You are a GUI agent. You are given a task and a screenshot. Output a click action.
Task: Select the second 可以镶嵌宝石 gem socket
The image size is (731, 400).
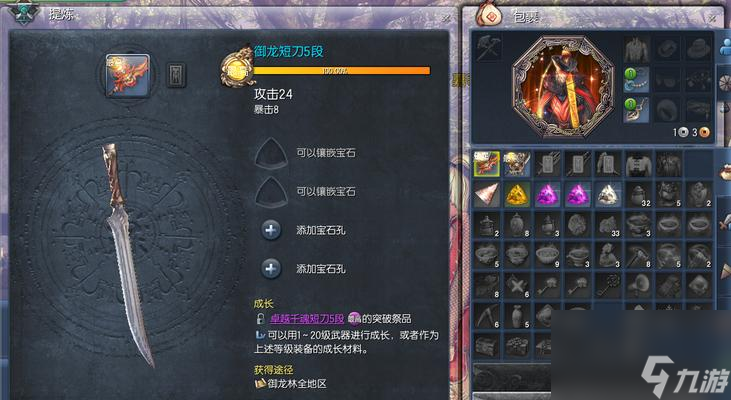[271, 192]
